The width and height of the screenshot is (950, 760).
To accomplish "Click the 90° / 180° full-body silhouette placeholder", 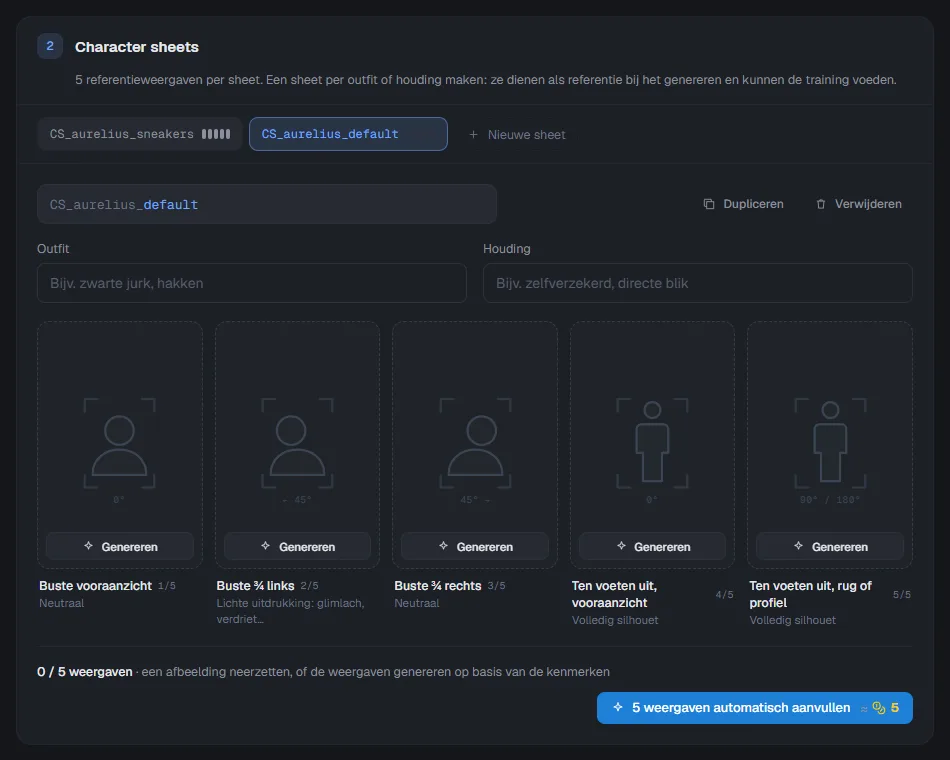I will [x=830, y=444].
